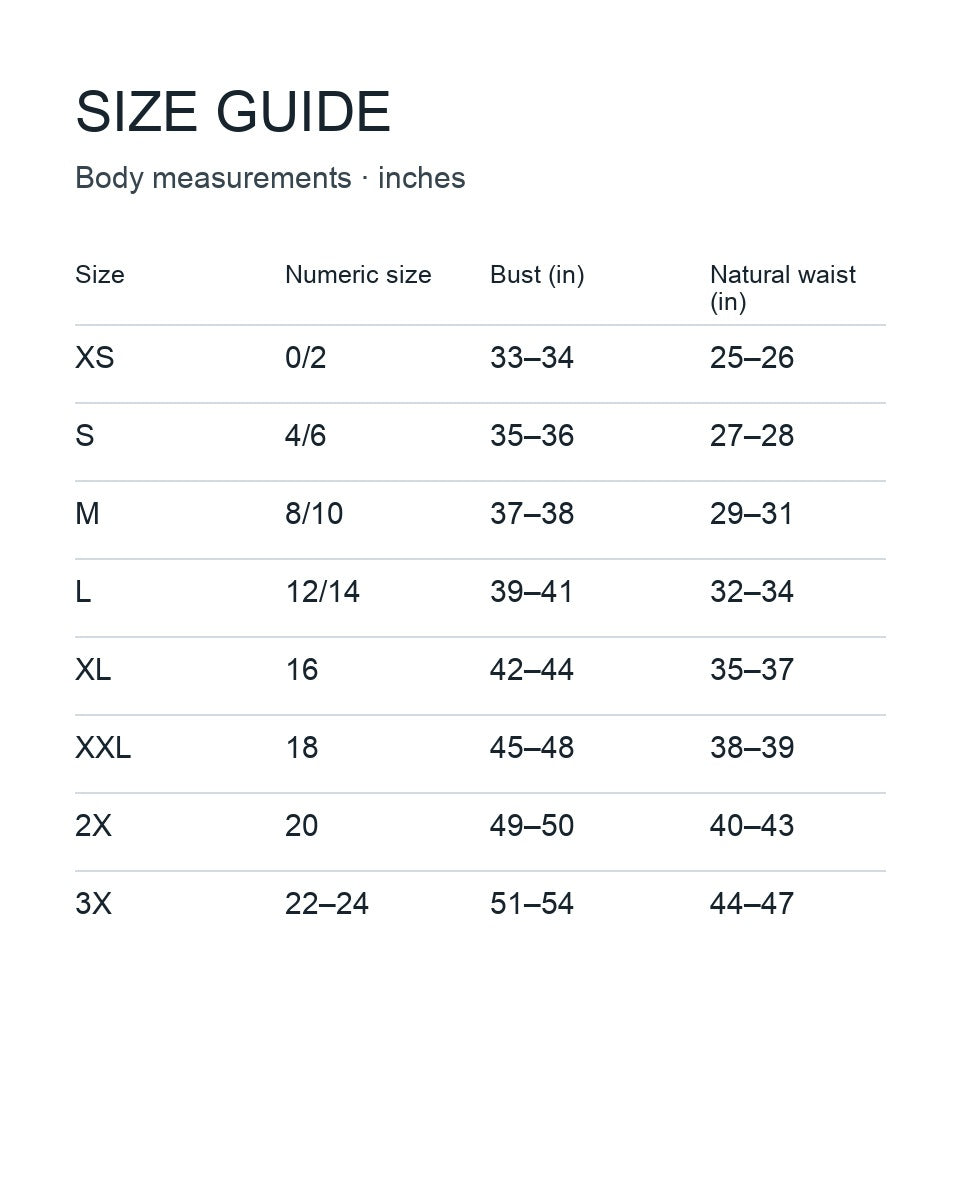Click the Body measurements inches subtitle
This screenshot has height=1200, width=960.
pyautogui.click(x=270, y=178)
